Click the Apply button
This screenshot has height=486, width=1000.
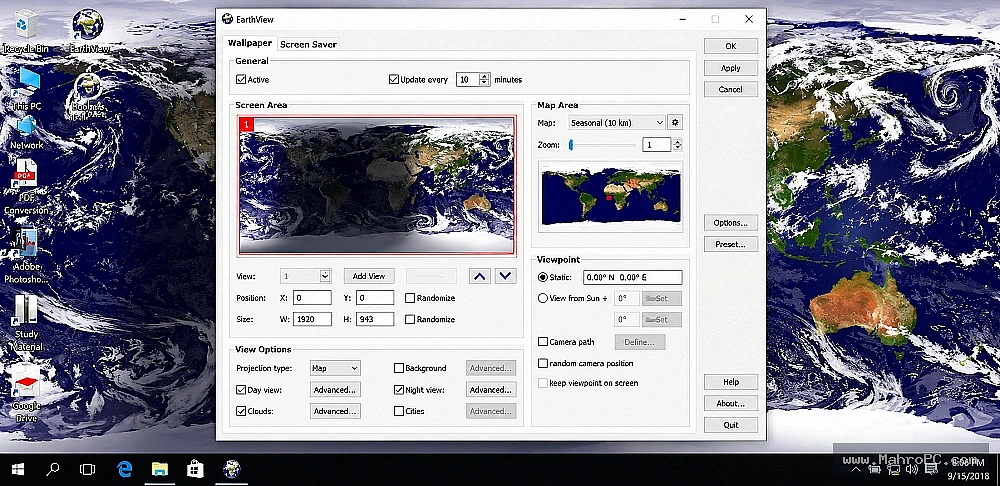tap(731, 68)
